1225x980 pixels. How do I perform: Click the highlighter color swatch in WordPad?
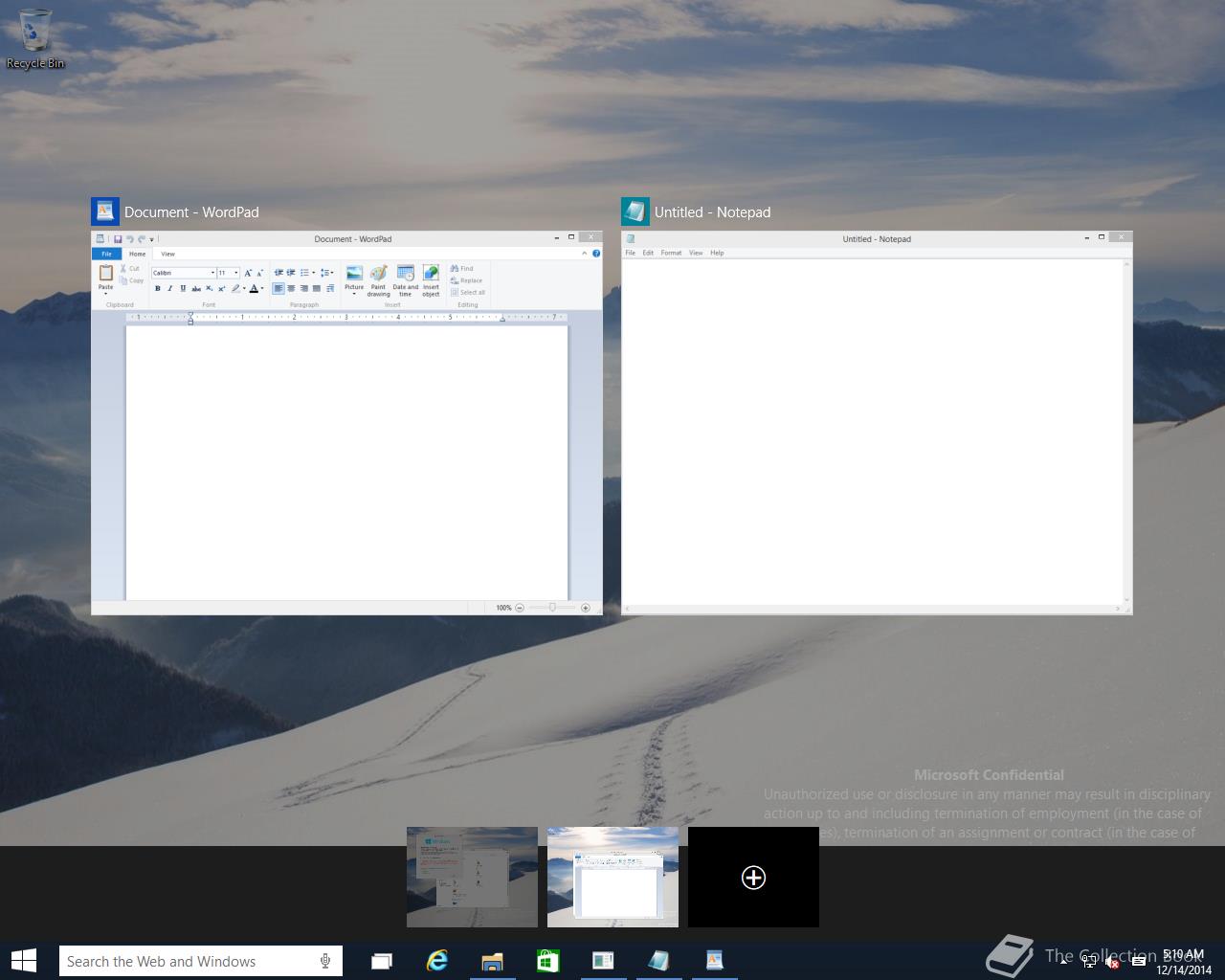[x=235, y=288]
